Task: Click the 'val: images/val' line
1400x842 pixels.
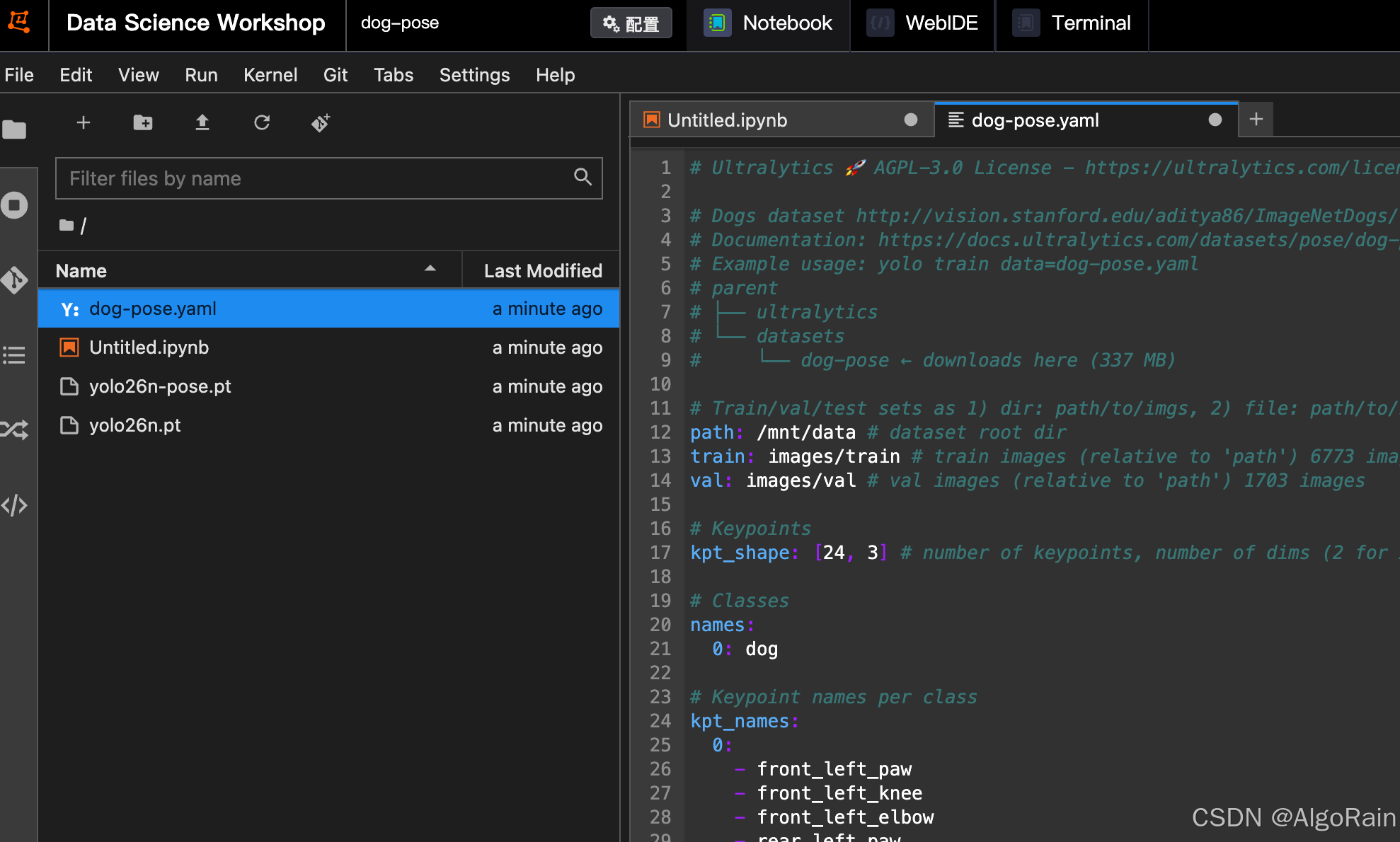Action: [773, 480]
